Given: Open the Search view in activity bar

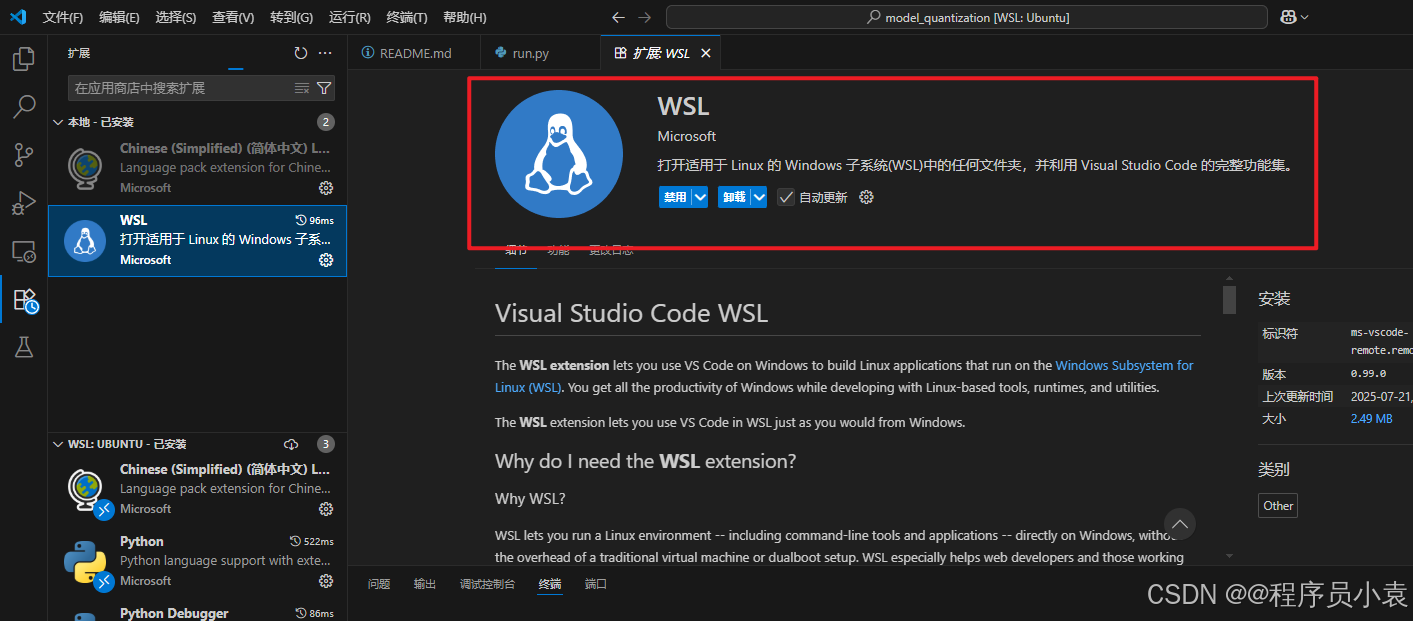Looking at the screenshot, I should pos(23,106).
